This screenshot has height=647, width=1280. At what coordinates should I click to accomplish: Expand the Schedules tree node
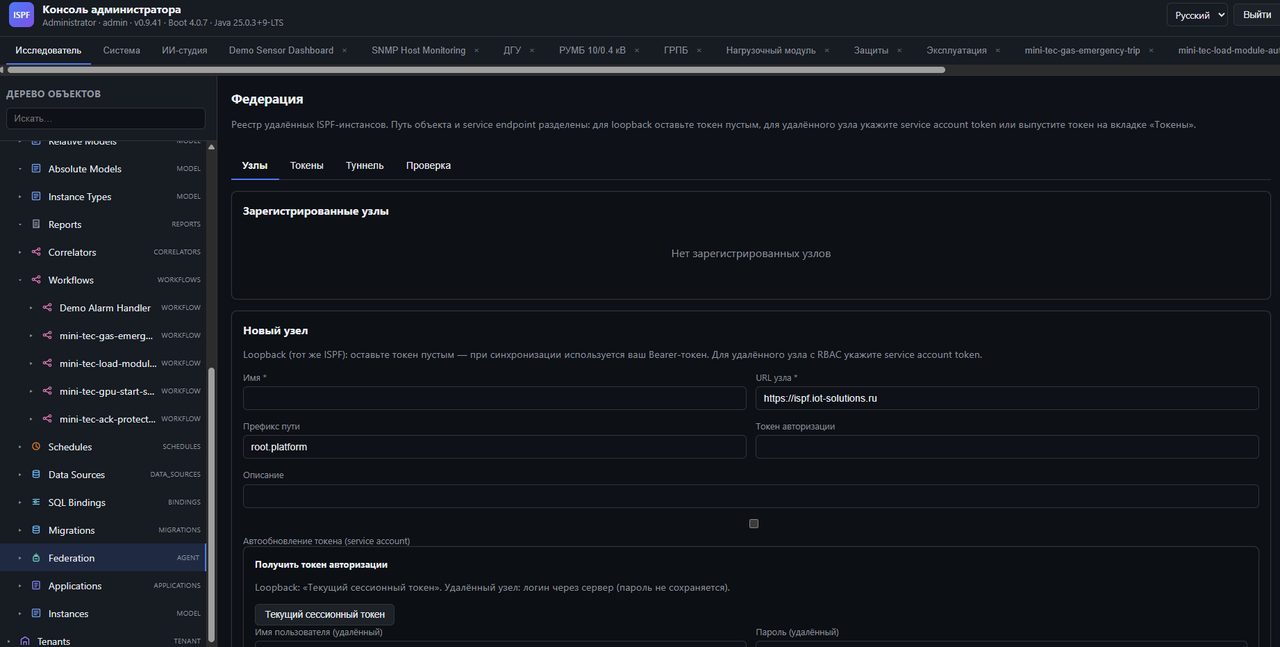(x=20, y=447)
